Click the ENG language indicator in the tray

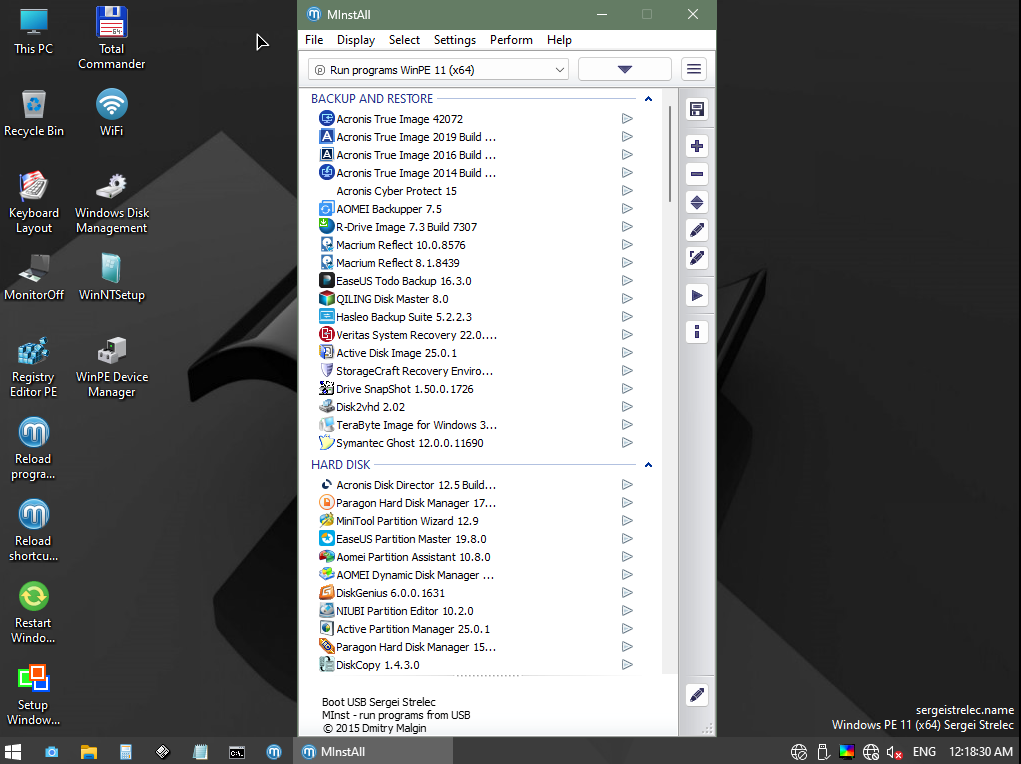point(924,752)
